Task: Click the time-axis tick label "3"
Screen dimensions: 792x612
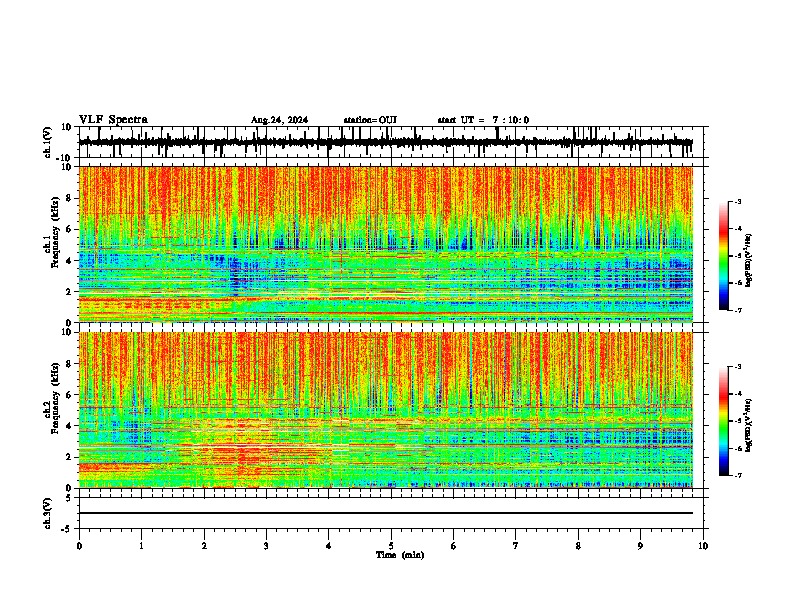Action: (x=266, y=546)
